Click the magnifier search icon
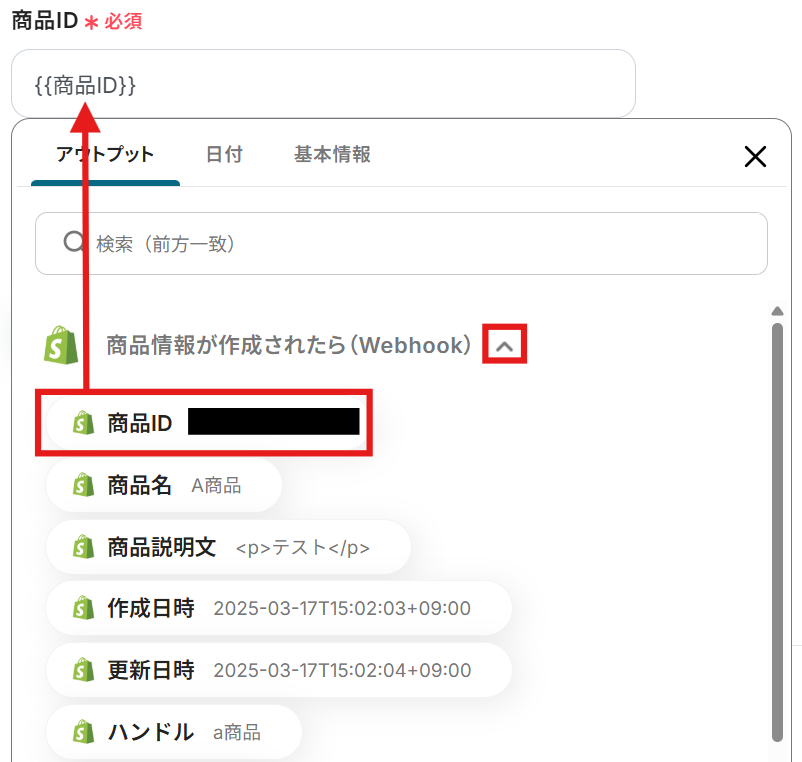 point(74,242)
